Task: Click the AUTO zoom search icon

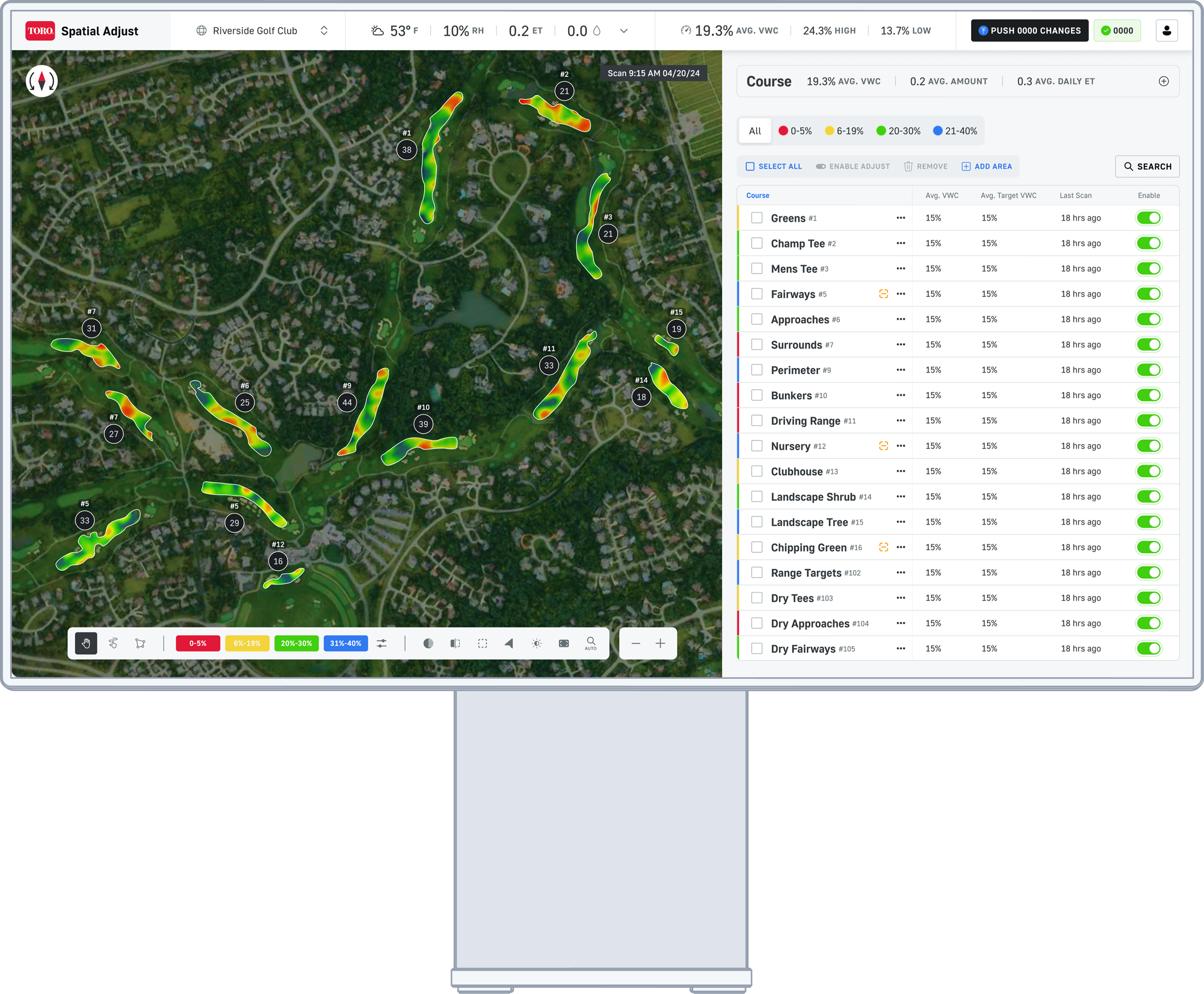Action: [x=590, y=644]
